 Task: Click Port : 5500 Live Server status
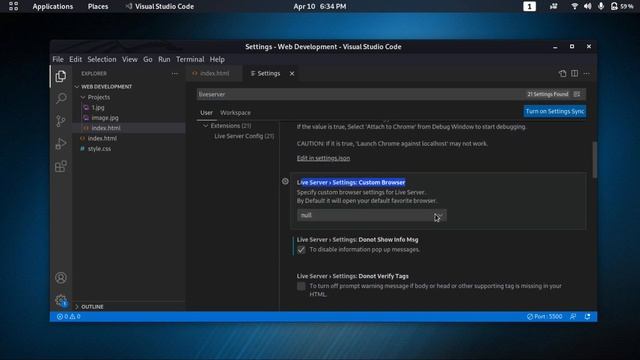tap(544, 317)
